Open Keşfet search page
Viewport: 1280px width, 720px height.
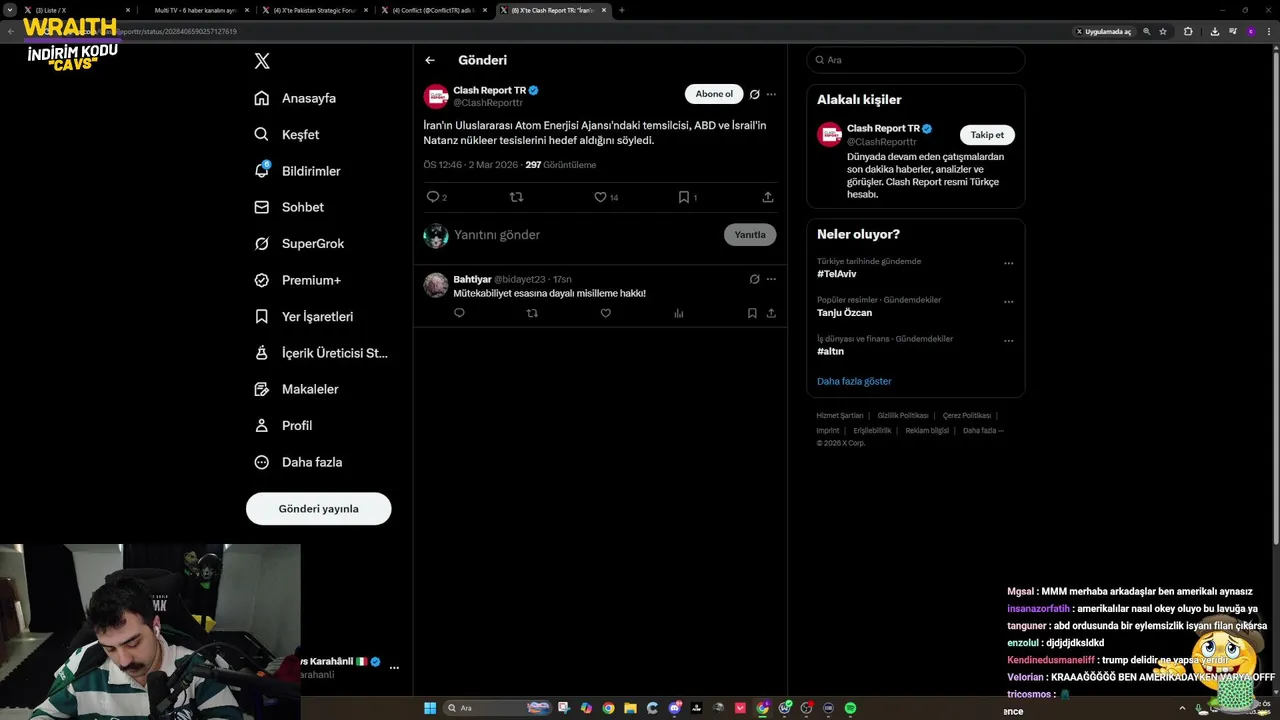point(287,134)
